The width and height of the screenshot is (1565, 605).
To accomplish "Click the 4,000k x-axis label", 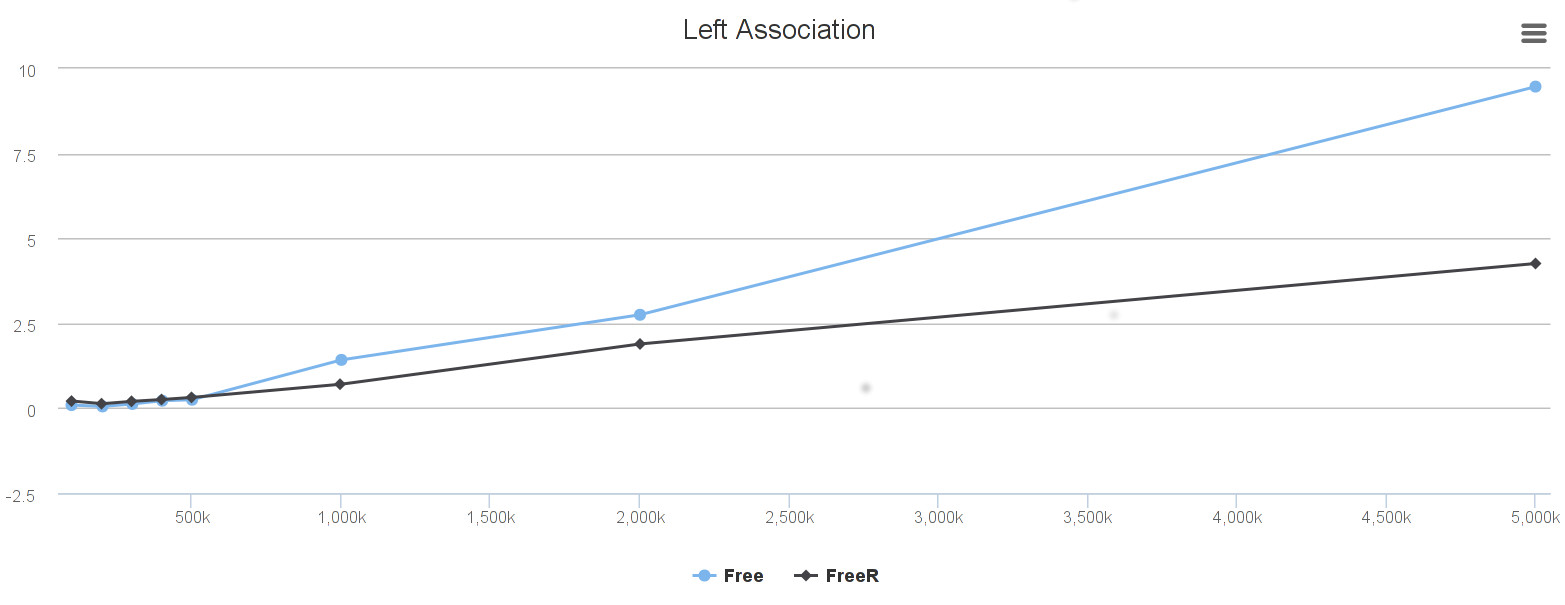I will point(1236,517).
